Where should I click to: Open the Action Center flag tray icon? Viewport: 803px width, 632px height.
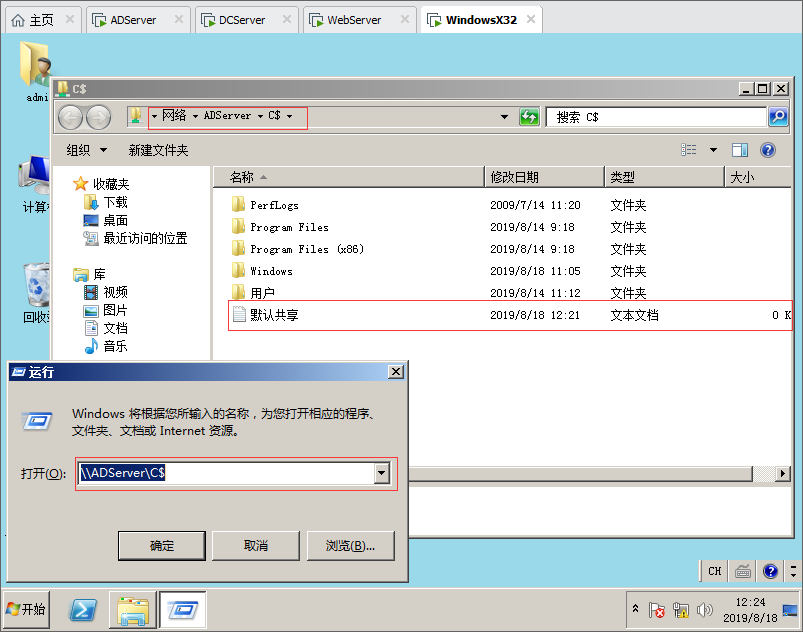pyautogui.click(x=657, y=610)
